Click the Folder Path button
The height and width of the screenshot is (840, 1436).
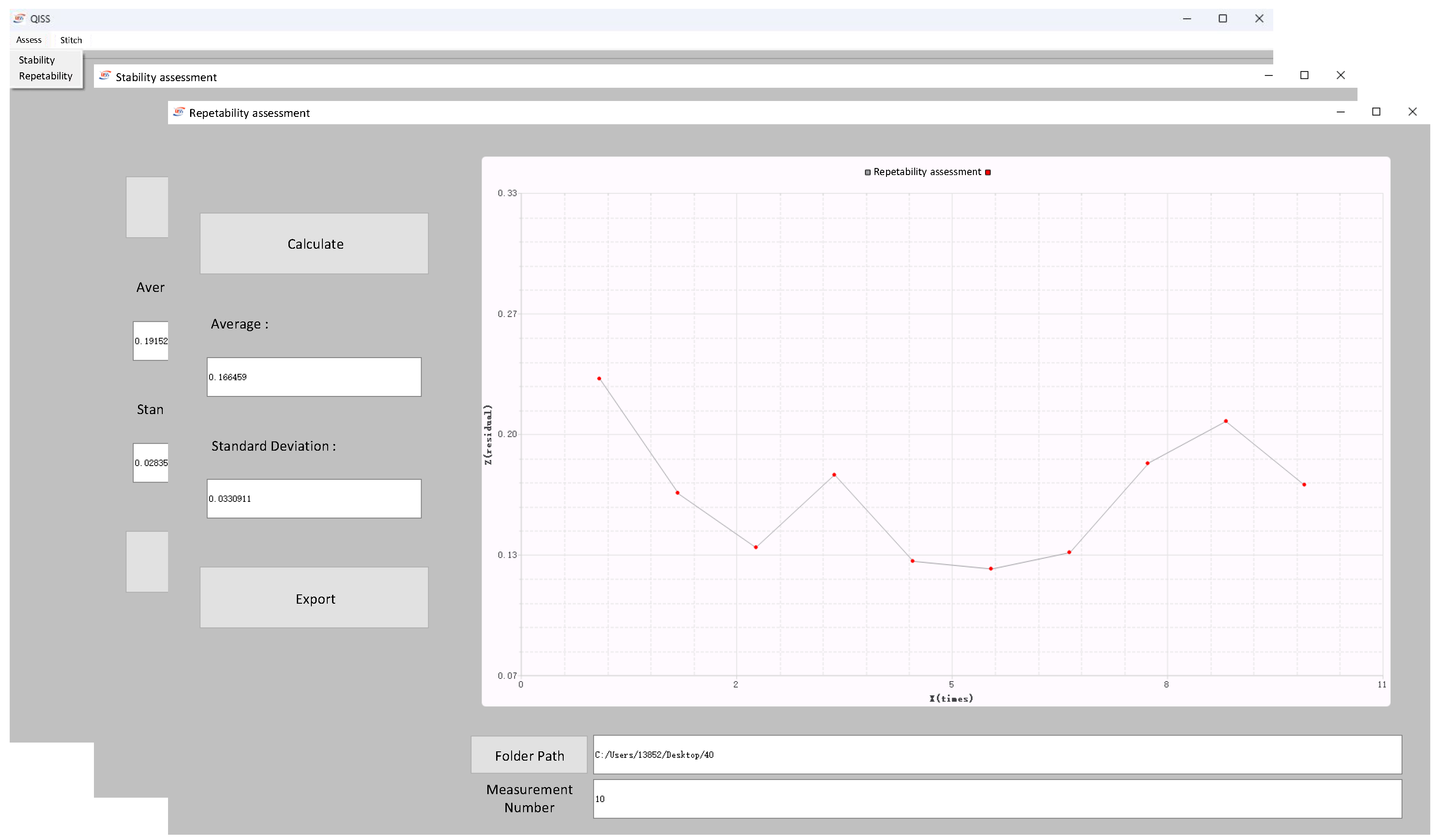pos(529,755)
